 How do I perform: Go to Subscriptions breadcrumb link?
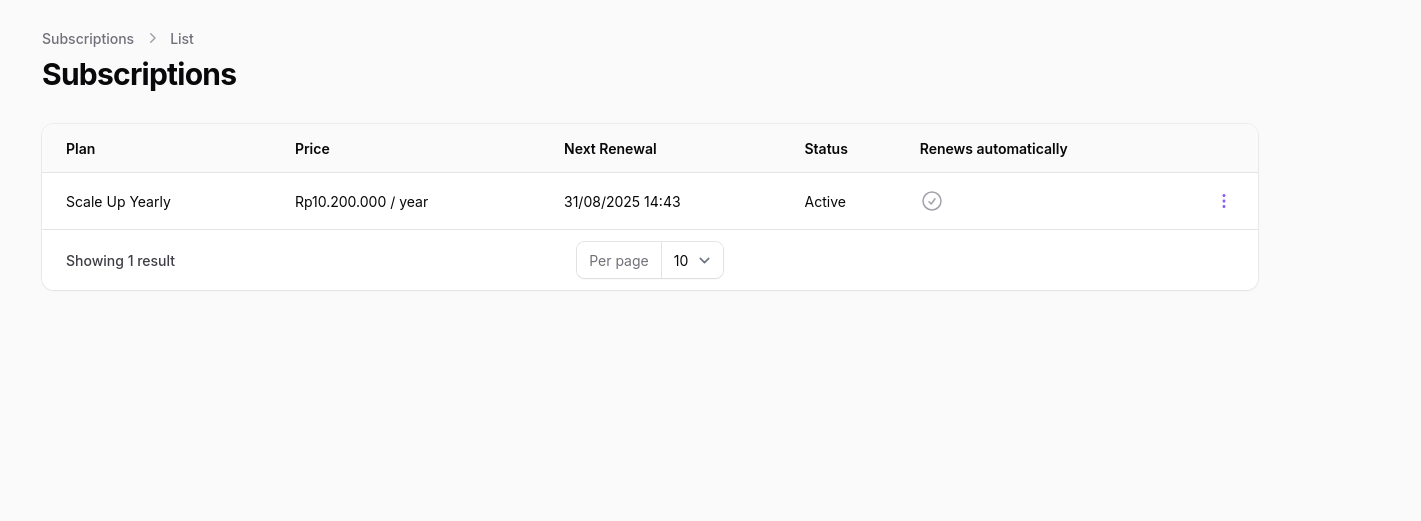point(88,38)
